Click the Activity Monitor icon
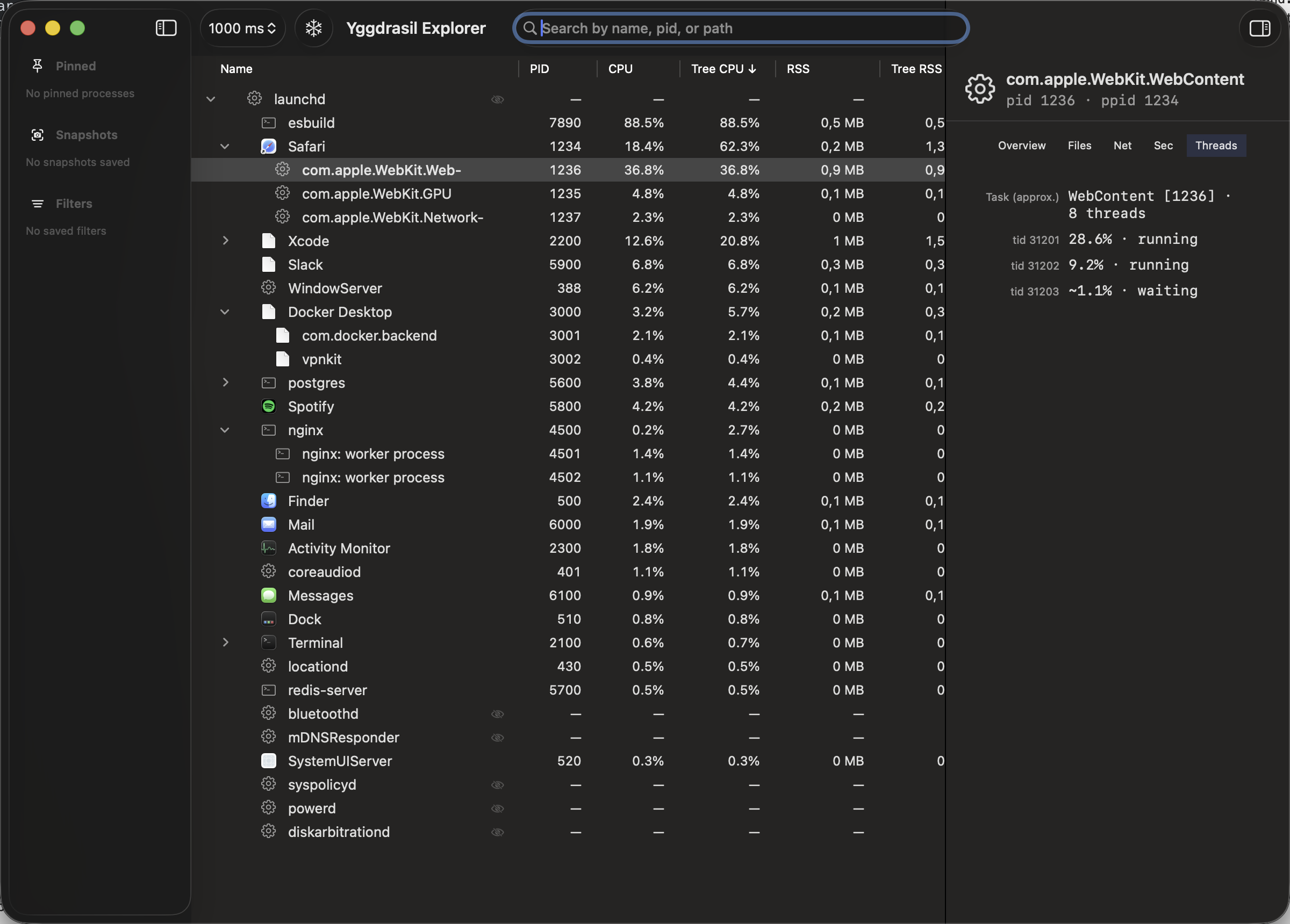This screenshot has width=1290, height=924. 268,547
